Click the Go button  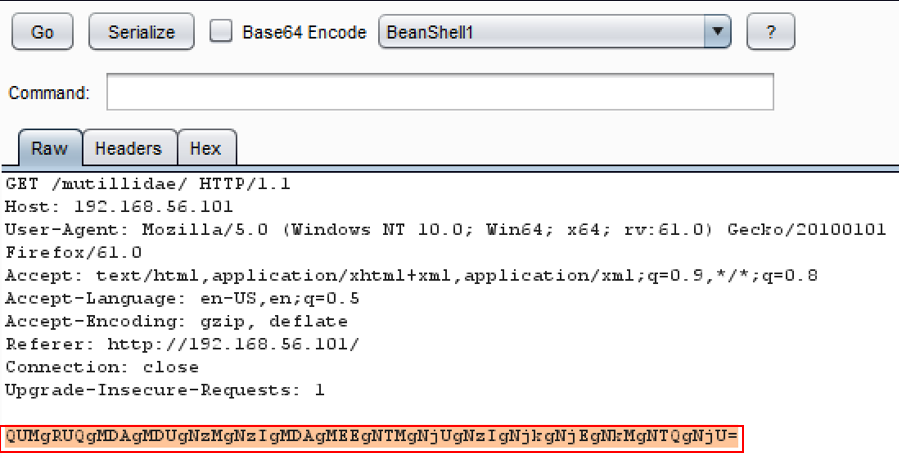click(42, 32)
